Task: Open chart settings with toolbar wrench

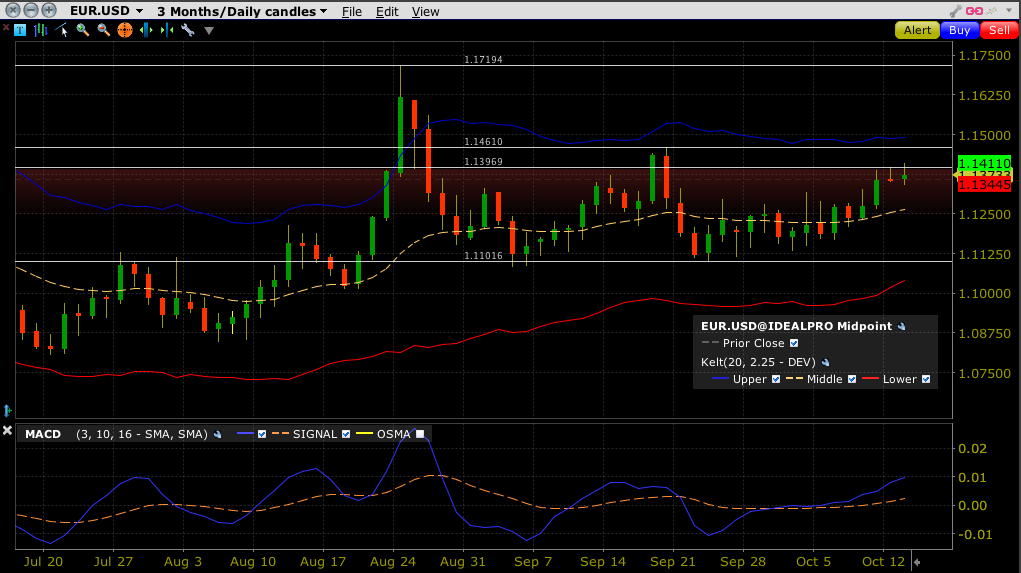Action: click(x=188, y=30)
